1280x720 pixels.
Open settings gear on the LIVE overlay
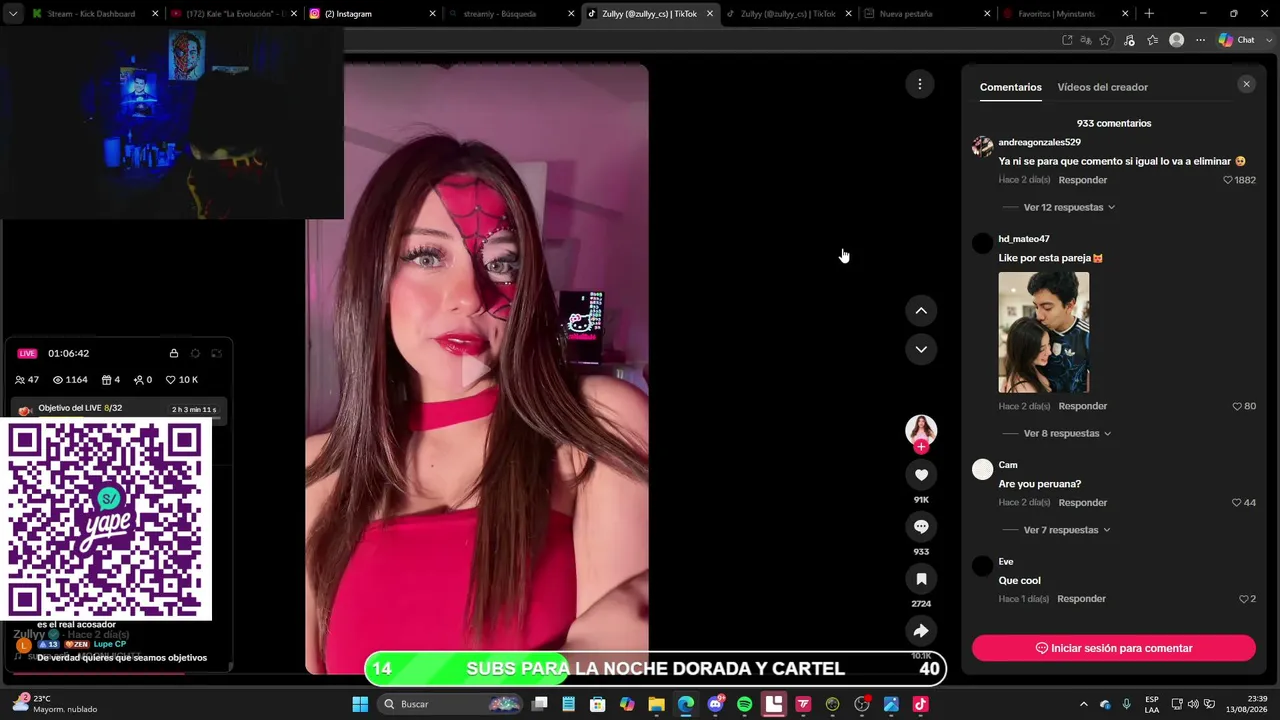point(195,353)
